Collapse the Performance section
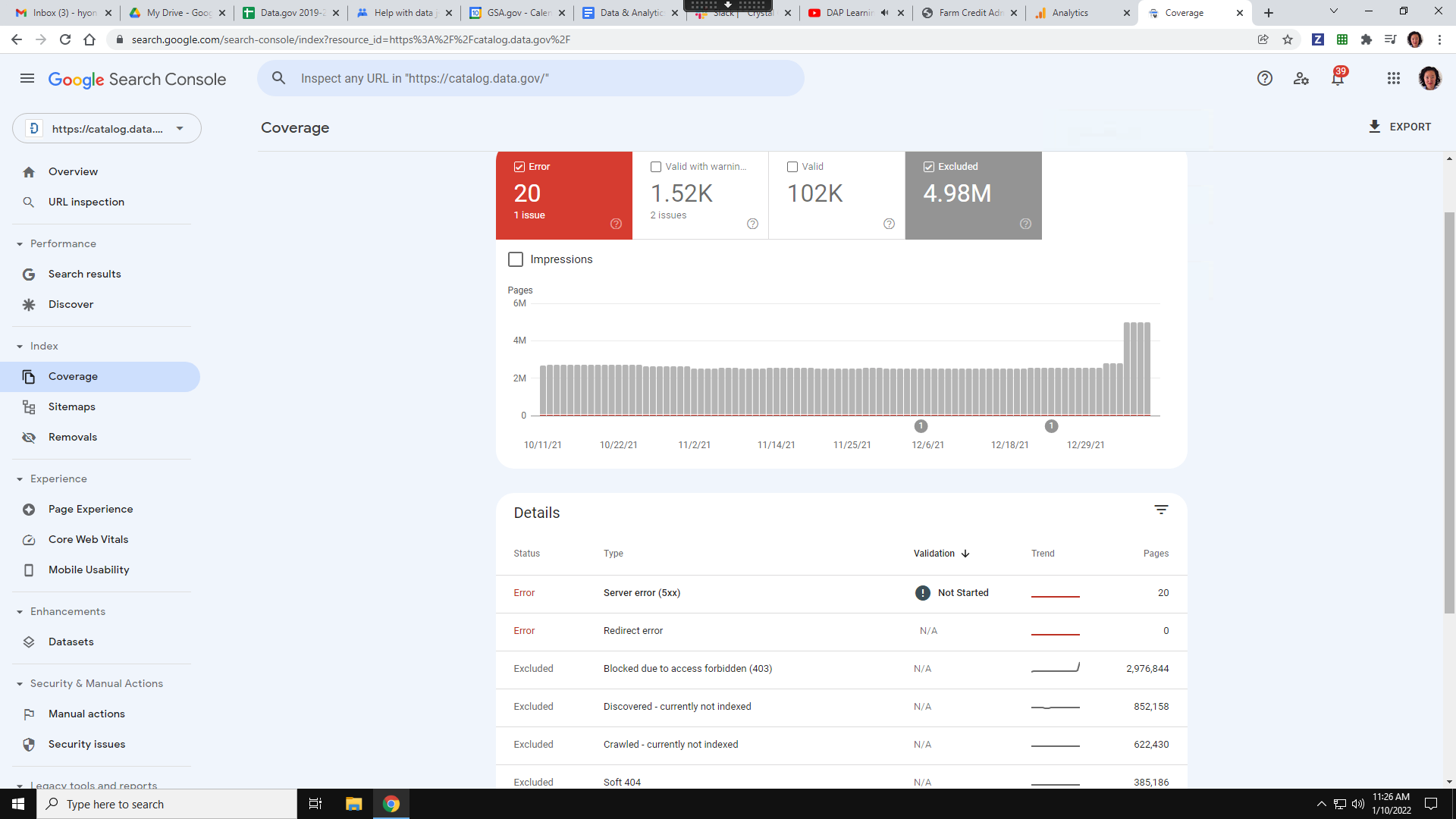 coord(20,244)
